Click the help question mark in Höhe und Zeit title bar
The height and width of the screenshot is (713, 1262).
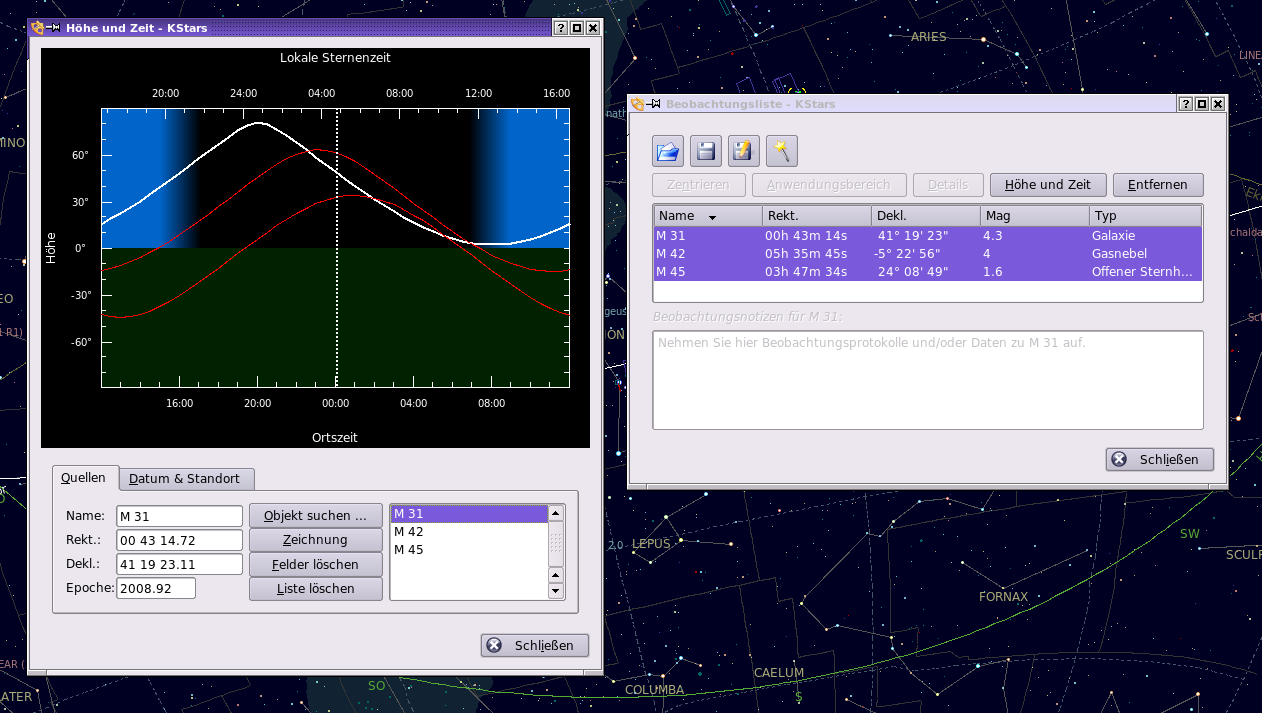[561, 28]
